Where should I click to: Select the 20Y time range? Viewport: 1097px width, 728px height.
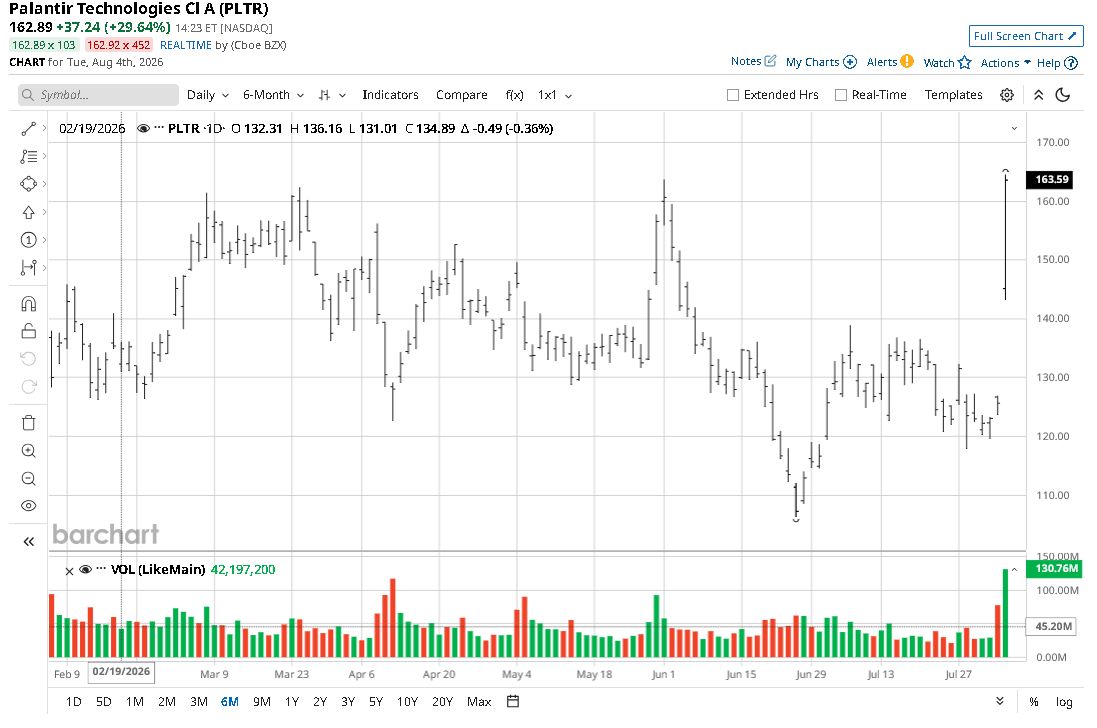pos(442,701)
